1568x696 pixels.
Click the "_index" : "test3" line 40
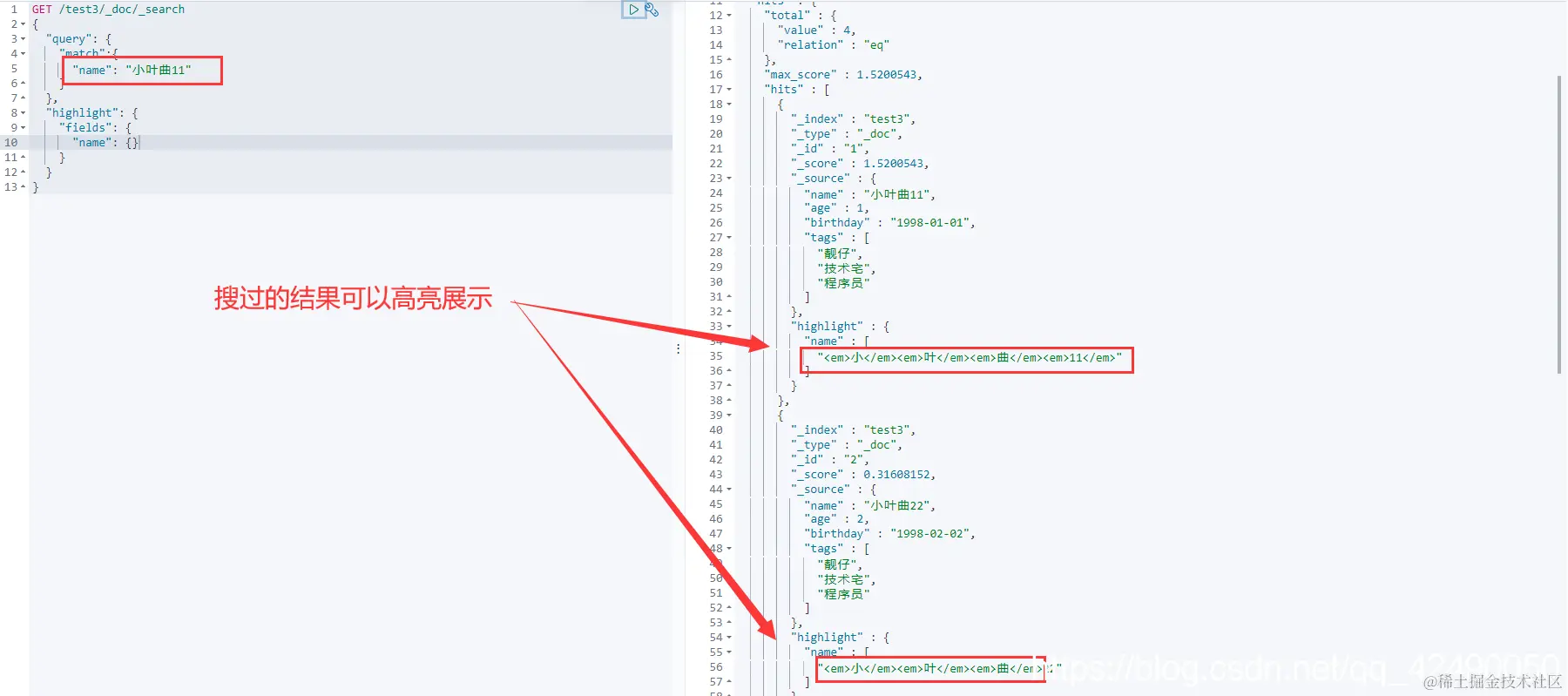853,430
